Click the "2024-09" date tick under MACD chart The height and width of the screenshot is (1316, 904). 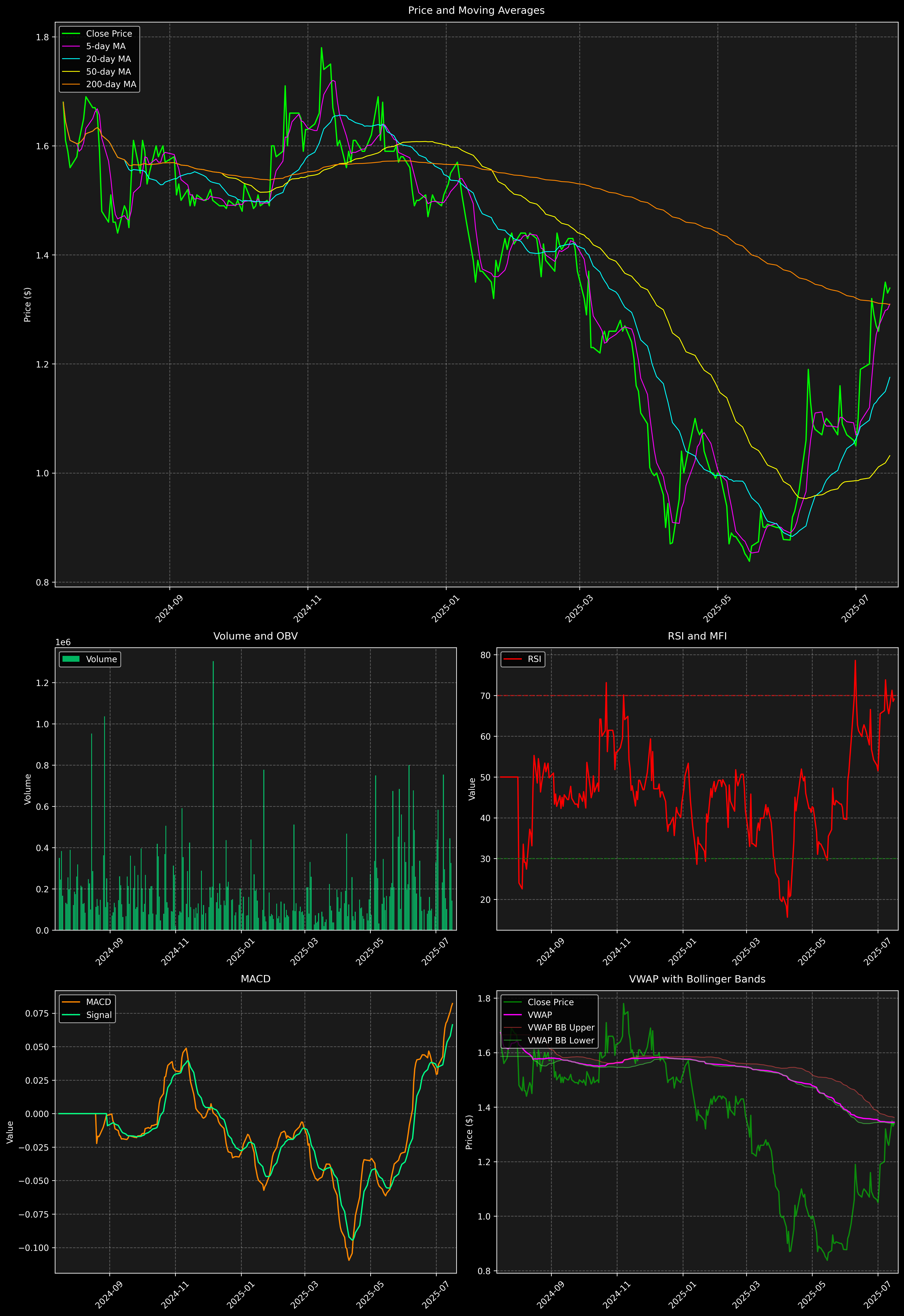tap(110, 1295)
